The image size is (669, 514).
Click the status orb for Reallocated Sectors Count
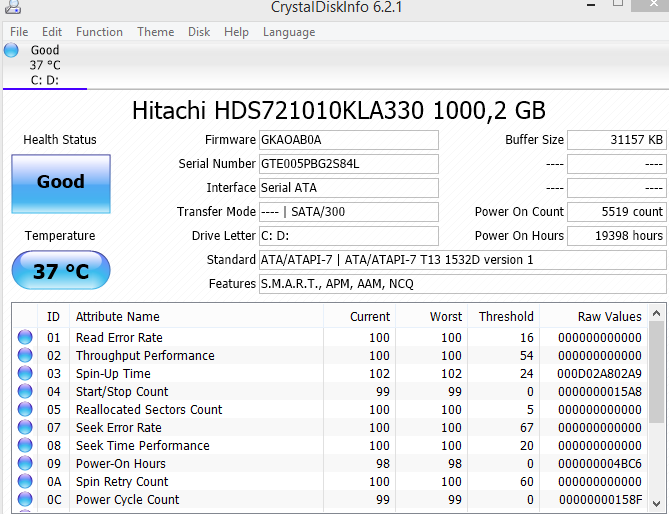(25, 410)
